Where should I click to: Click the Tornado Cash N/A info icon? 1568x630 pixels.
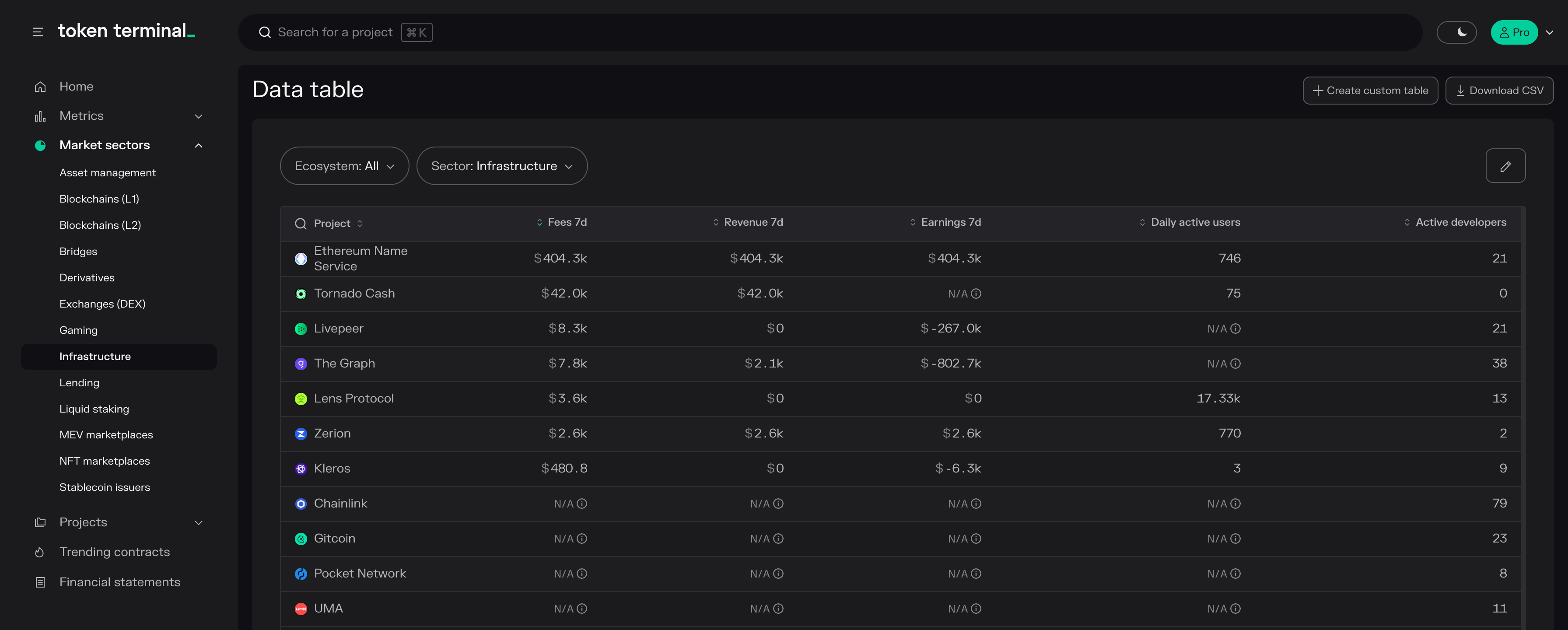976,294
